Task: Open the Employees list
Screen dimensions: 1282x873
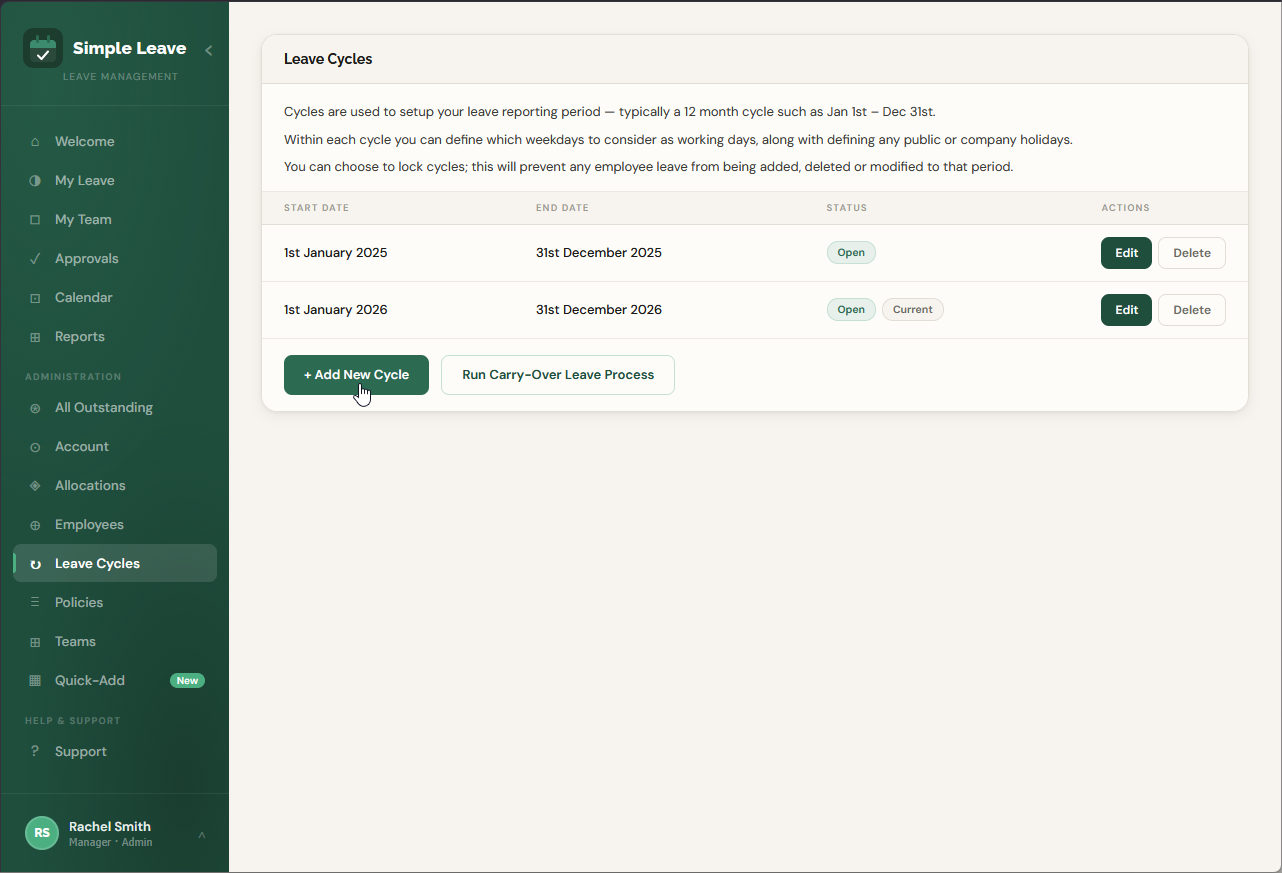Action: 115,525
